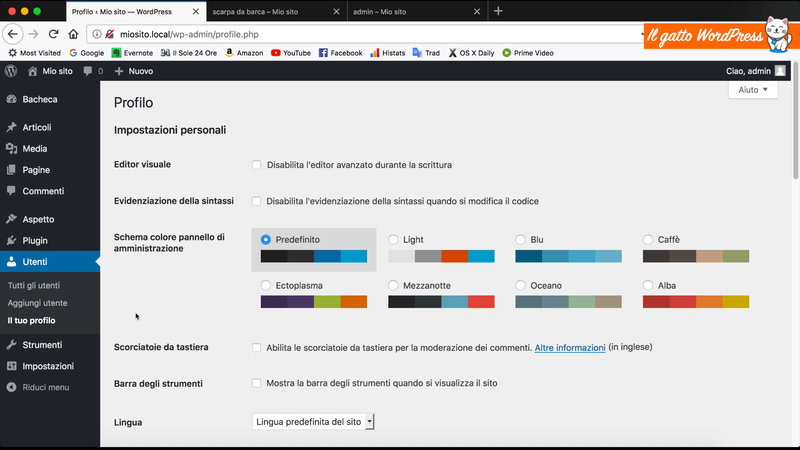The image size is (800, 450).
Task: Open the comments bubble in admin bar
Action: [93, 71]
